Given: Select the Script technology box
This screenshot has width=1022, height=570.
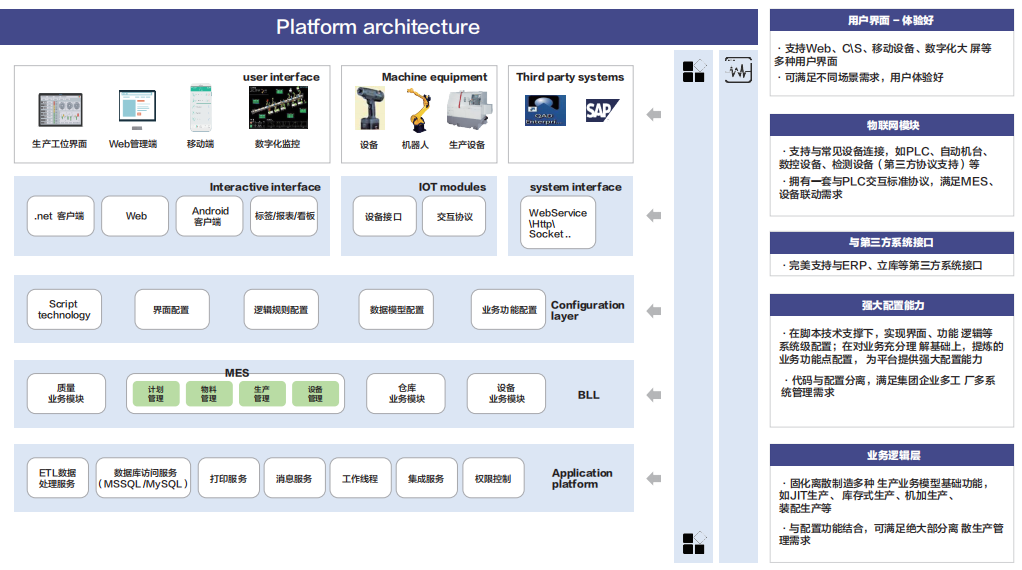Looking at the screenshot, I should click(64, 310).
